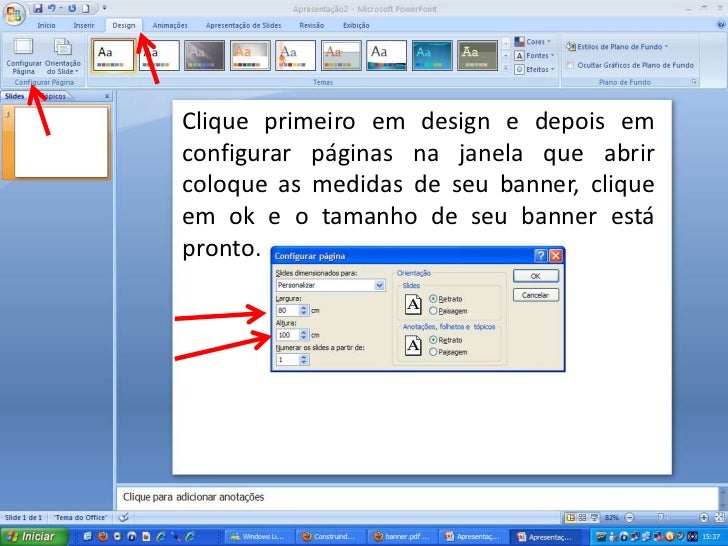728x546 pixels.
Task: Open the Exibição tab
Action: click(356, 26)
